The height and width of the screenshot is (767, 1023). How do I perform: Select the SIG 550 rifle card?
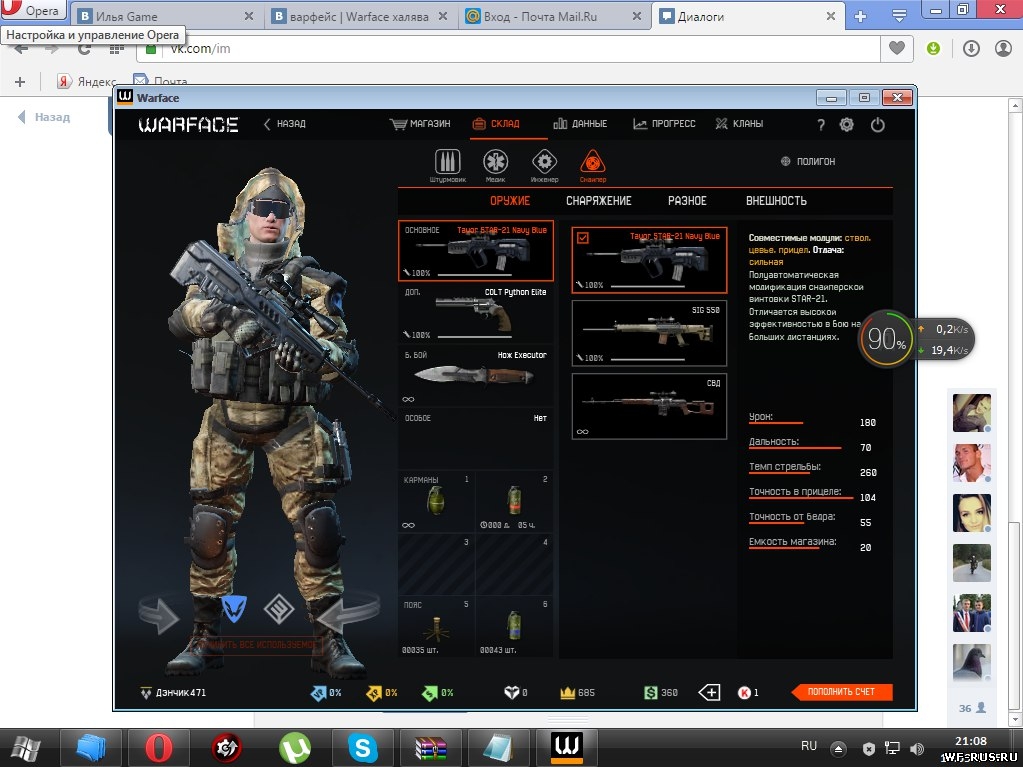(x=649, y=333)
